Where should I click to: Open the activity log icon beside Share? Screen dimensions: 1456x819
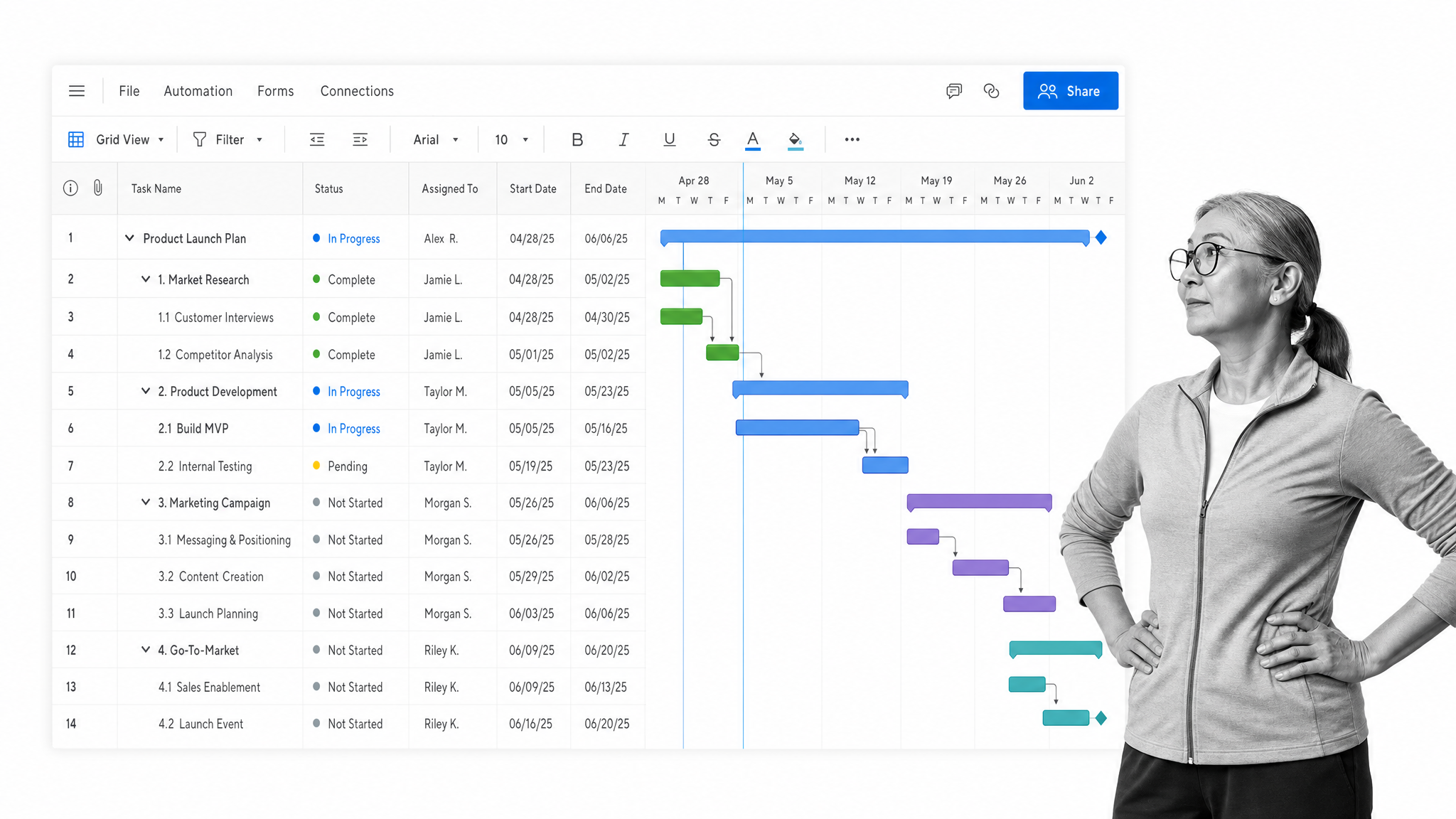coord(991,91)
